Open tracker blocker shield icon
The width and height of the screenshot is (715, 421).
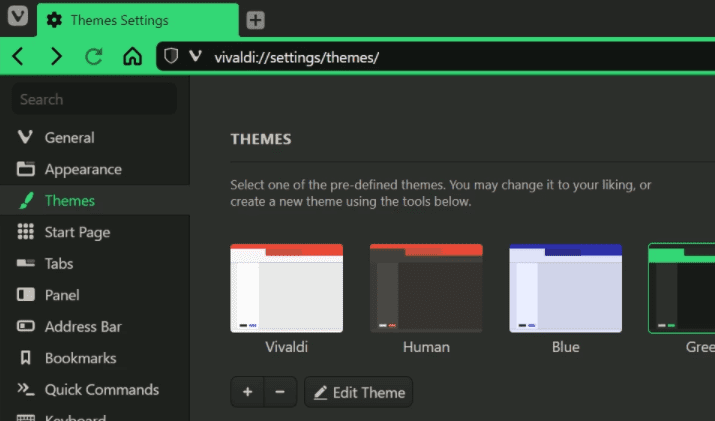(171, 57)
